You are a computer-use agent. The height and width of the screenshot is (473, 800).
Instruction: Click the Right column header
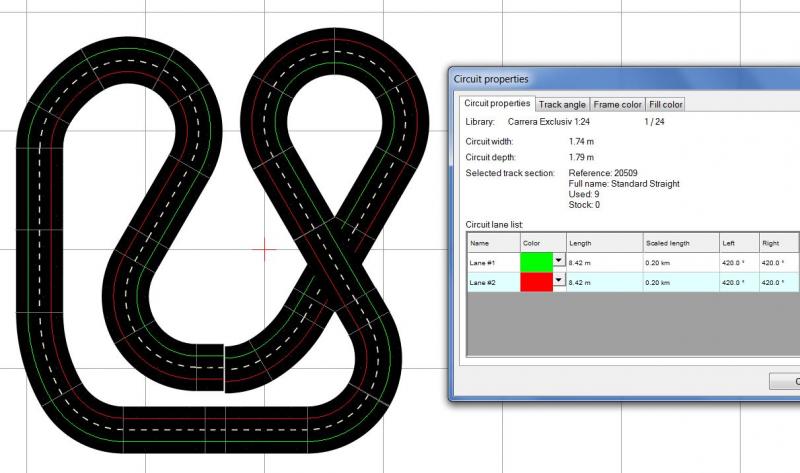(x=778, y=242)
